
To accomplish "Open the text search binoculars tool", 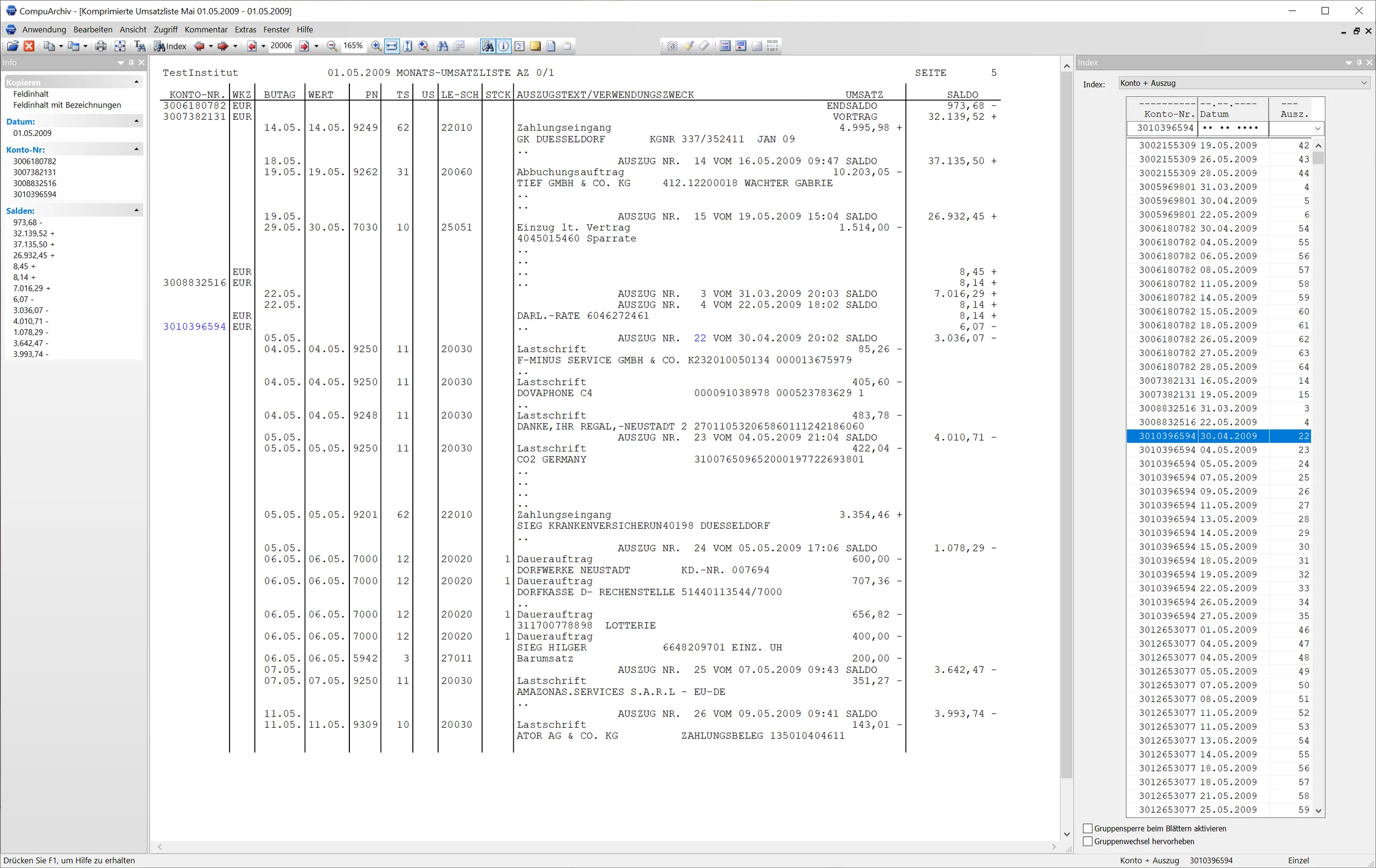I will [x=443, y=46].
